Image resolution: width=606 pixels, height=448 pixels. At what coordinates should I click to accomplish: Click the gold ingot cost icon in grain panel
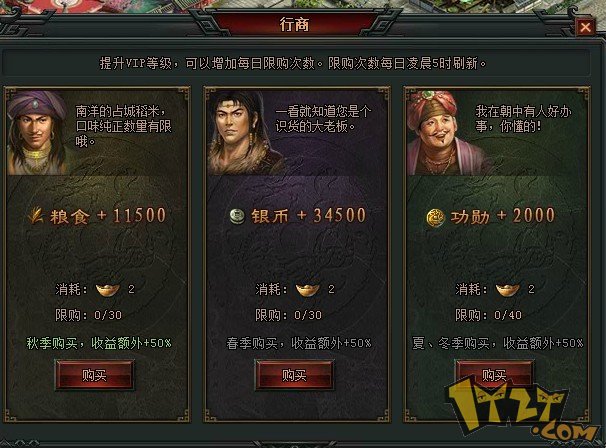coord(107,289)
